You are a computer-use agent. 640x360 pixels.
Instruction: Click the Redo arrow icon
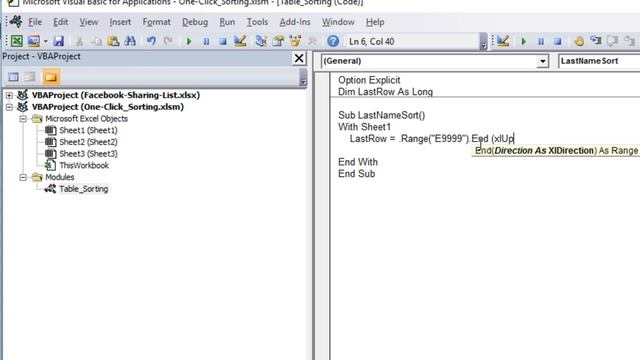[x=168, y=41]
